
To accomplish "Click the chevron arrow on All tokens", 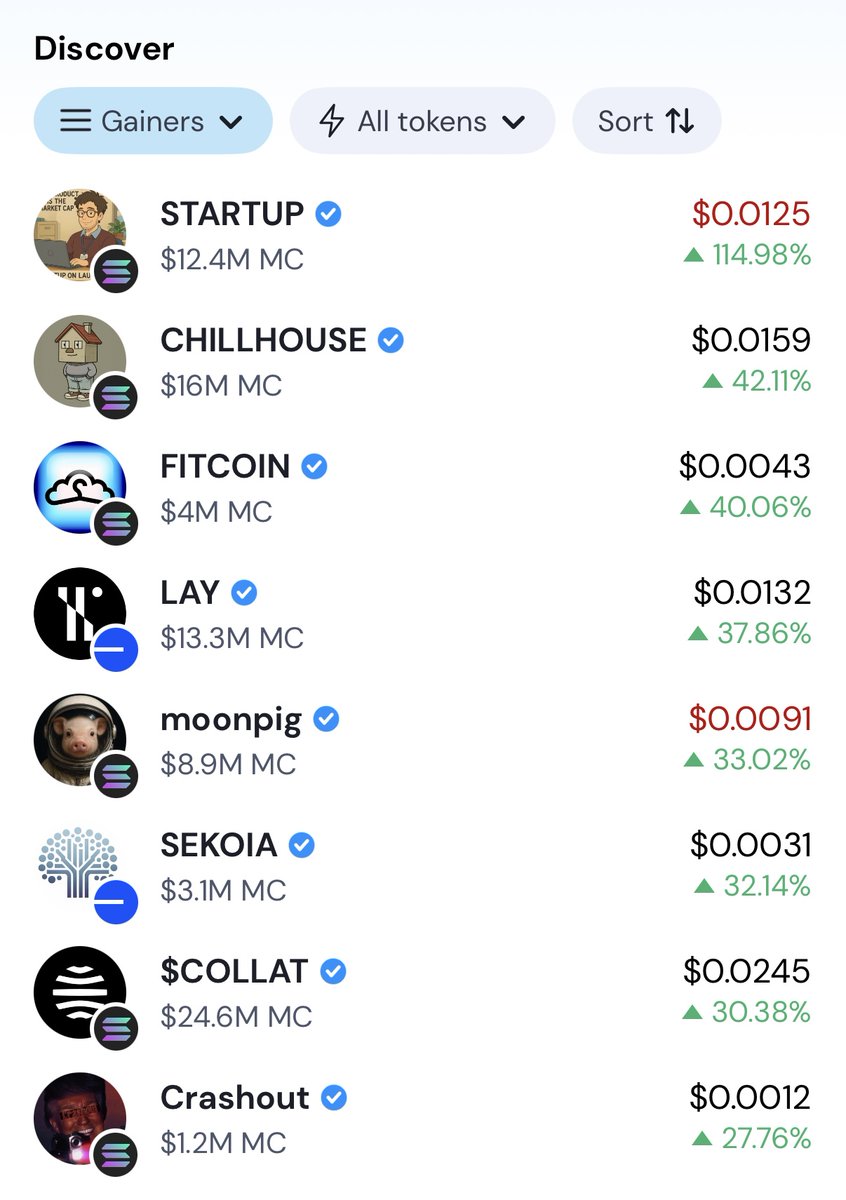I will [x=514, y=122].
